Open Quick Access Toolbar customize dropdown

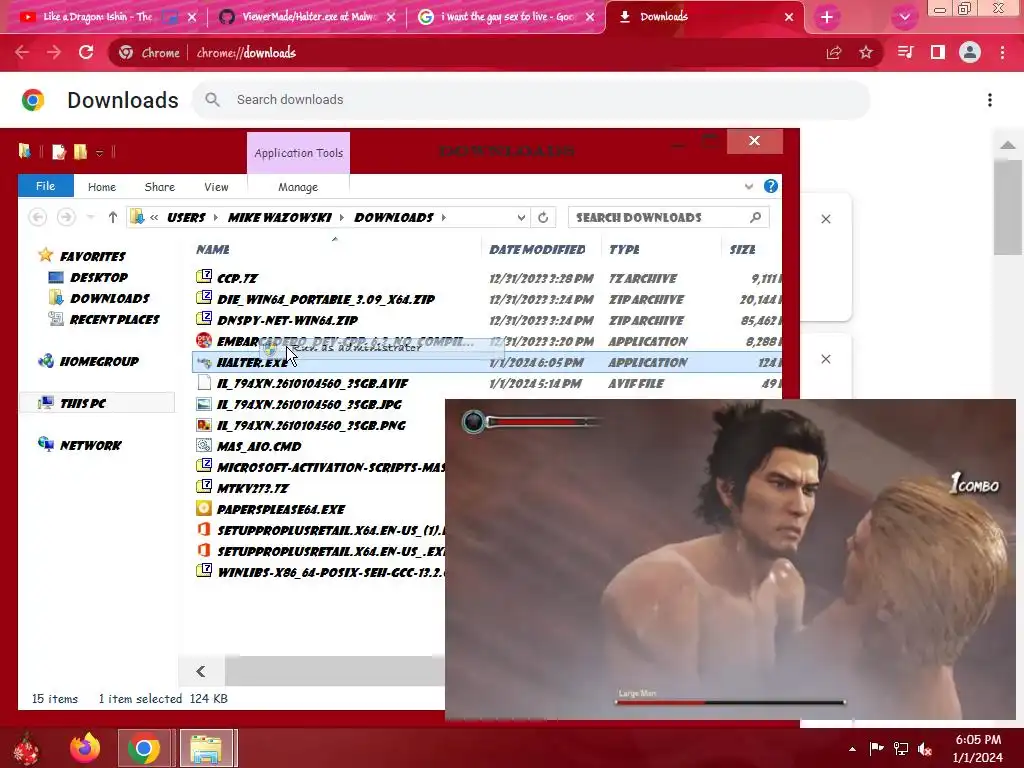coord(99,153)
